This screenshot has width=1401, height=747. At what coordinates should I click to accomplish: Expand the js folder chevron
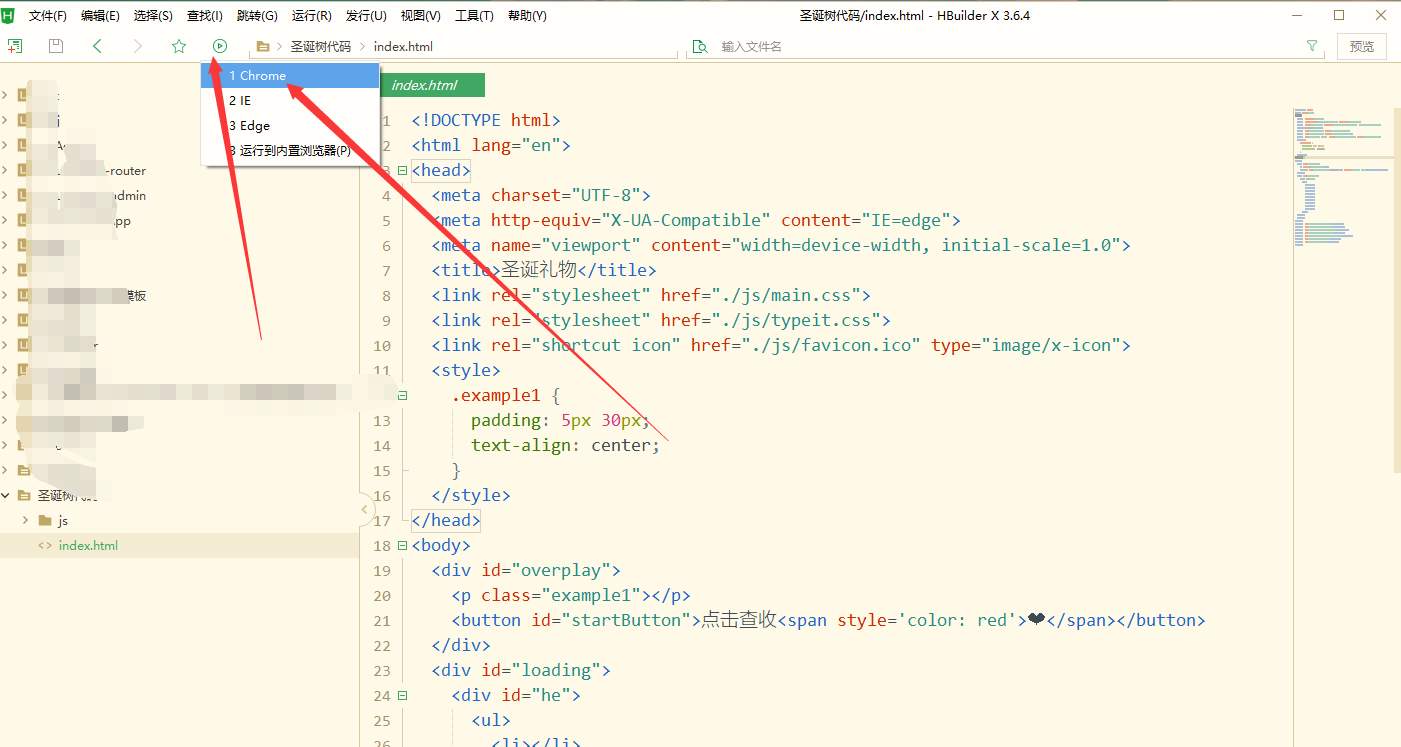tap(25, 520)
